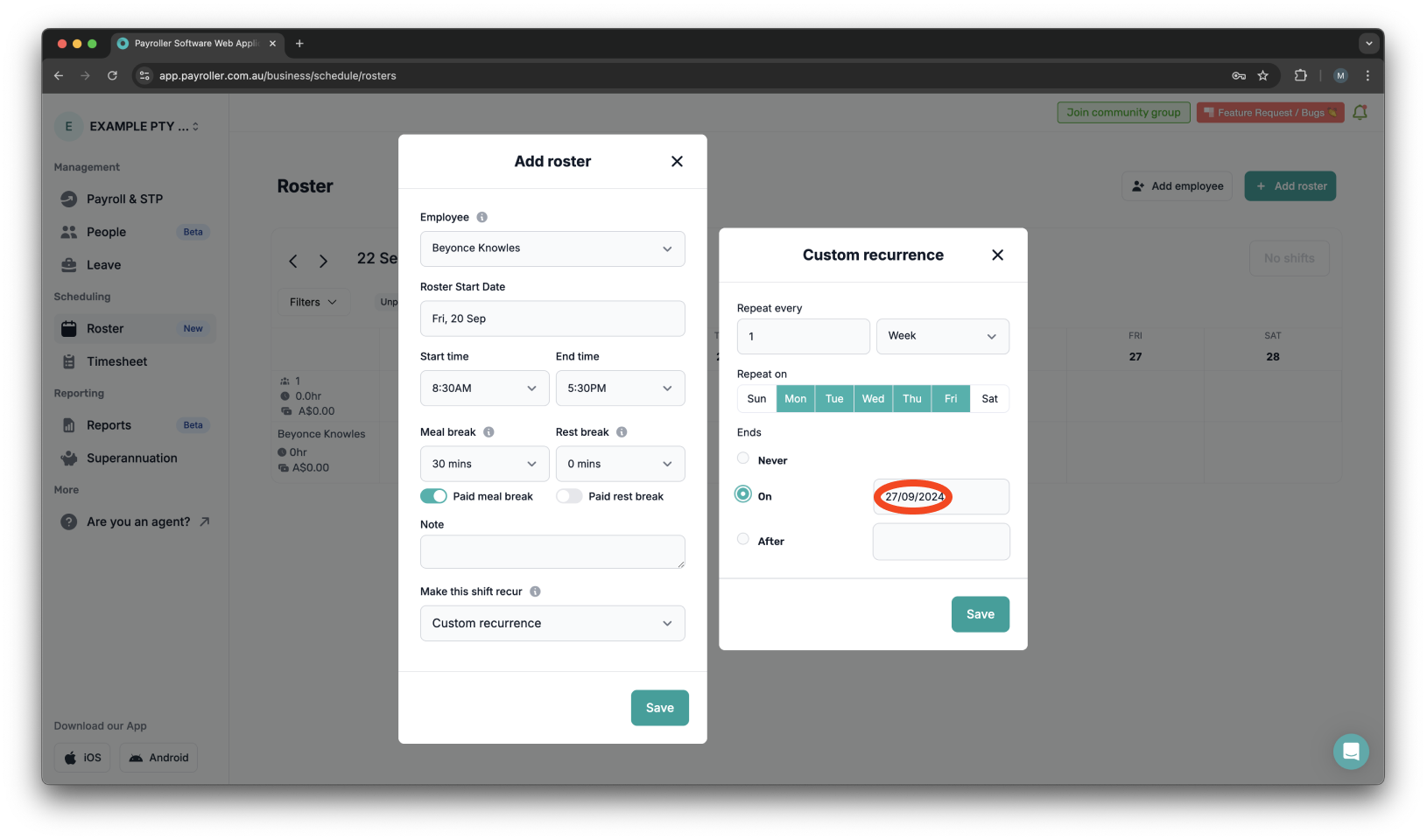Image resolution: width=1427 pixels, height=840 pixels.
Task: Open Timesheet in sidebar
Action: click(134, 361)
